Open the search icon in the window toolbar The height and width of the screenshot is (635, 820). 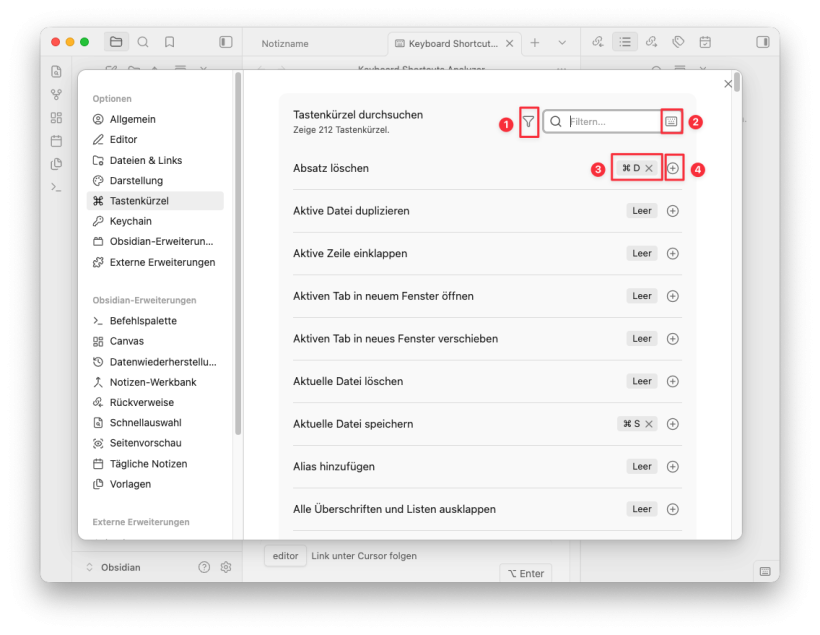tap(143, 43)
